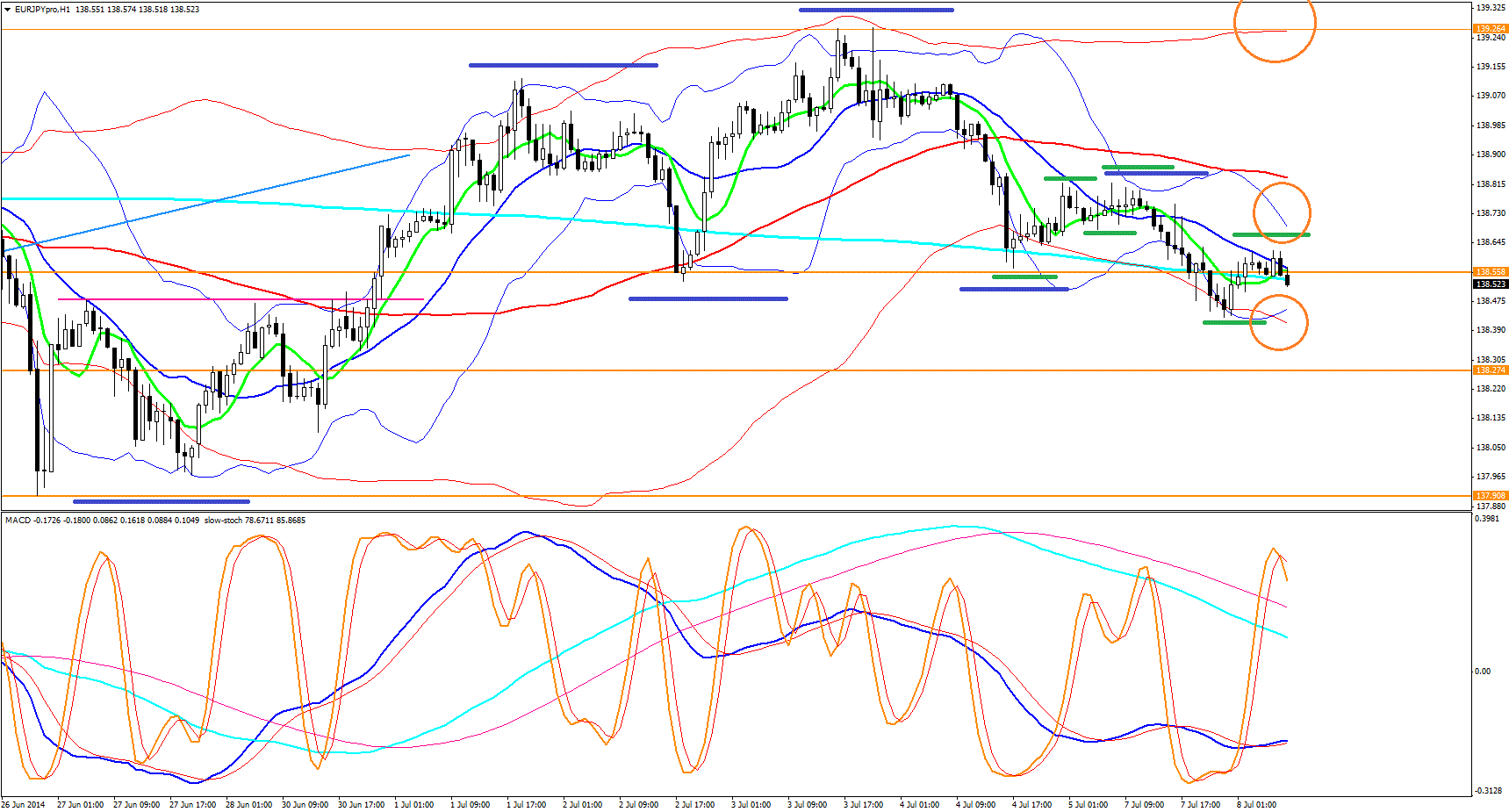Viewport: 1509px width, 812px height.
Task: Click the black current price tag 138.523
Action: point(1490,284)
